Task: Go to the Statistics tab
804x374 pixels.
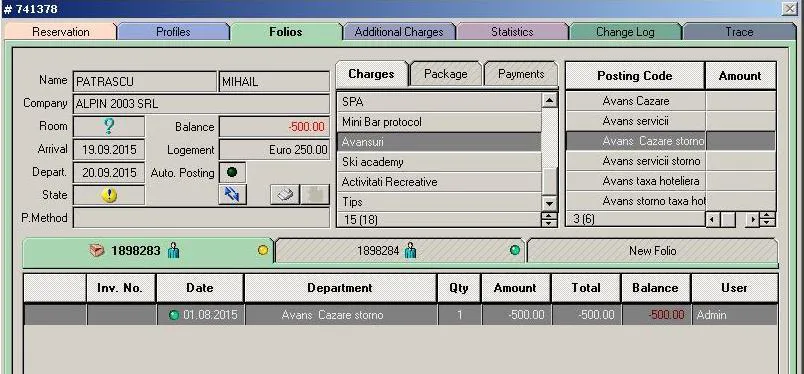Action: pyautogui.click(x=512, y=32)
